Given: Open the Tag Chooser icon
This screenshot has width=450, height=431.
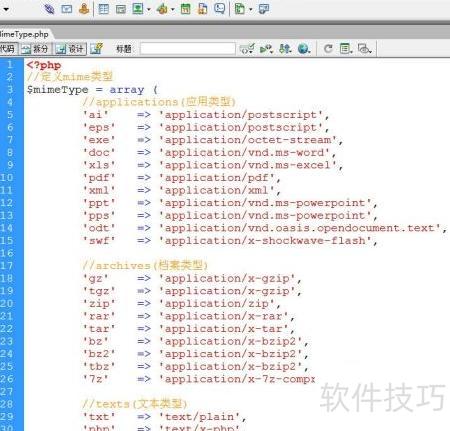Looking at the screenshot, I should [264, 9].
